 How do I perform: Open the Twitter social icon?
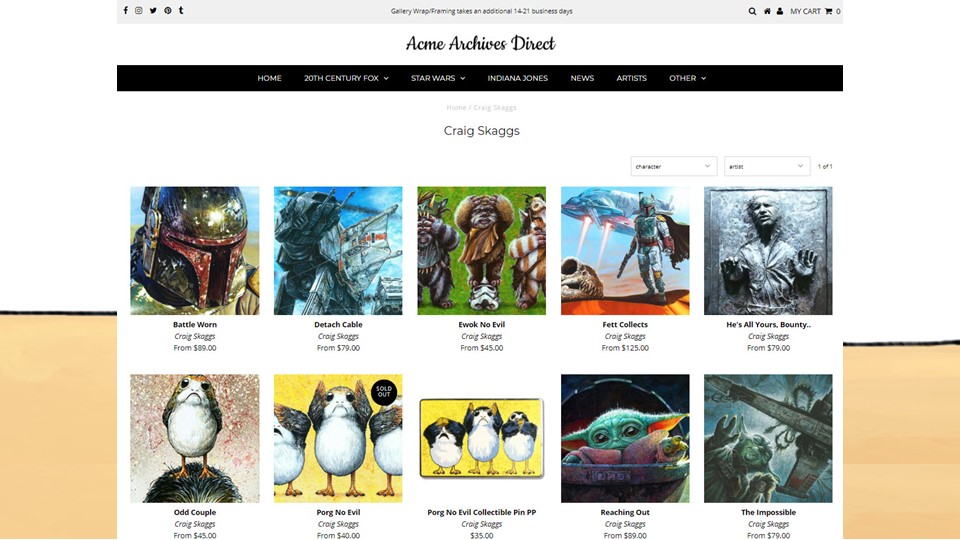(x=153, y=10)
